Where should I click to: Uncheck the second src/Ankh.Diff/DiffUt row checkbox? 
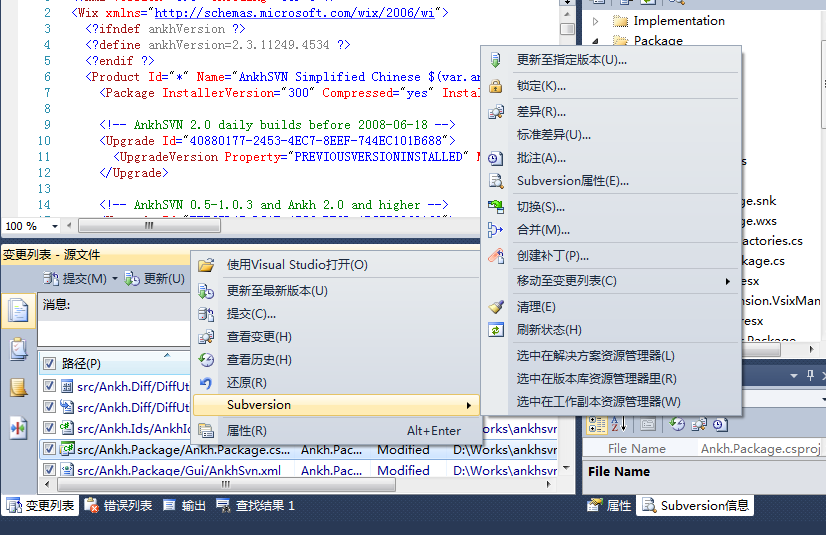tap(50, 407)
